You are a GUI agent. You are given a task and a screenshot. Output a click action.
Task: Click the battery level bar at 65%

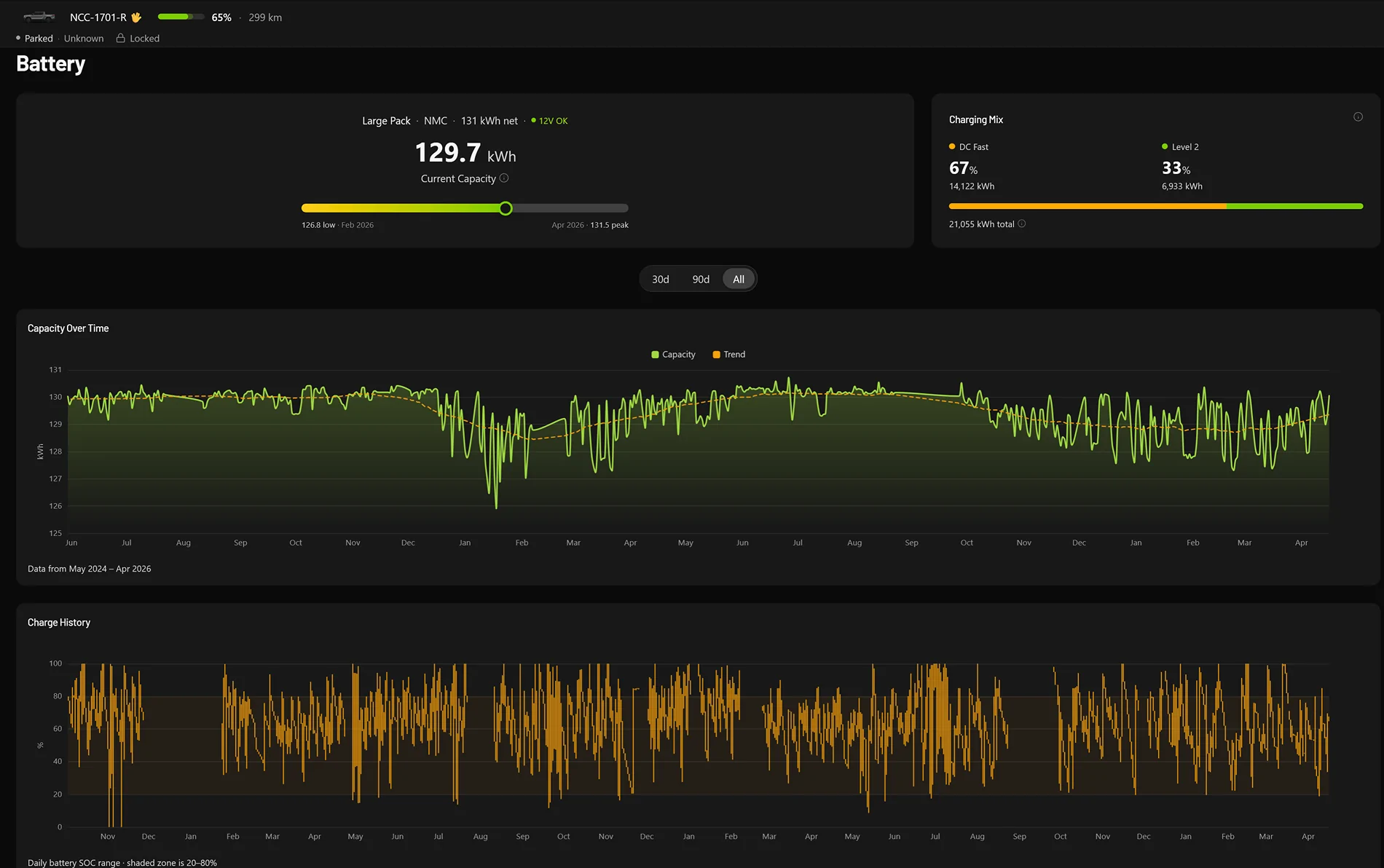pyautogui.click(x=181, y=17)
